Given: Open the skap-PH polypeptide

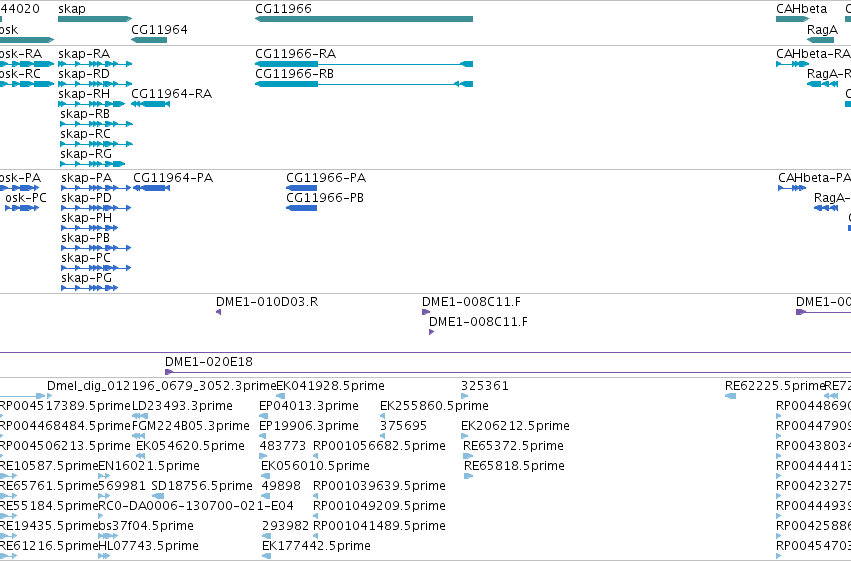Looking at the screenshot, I should (90, 228).
